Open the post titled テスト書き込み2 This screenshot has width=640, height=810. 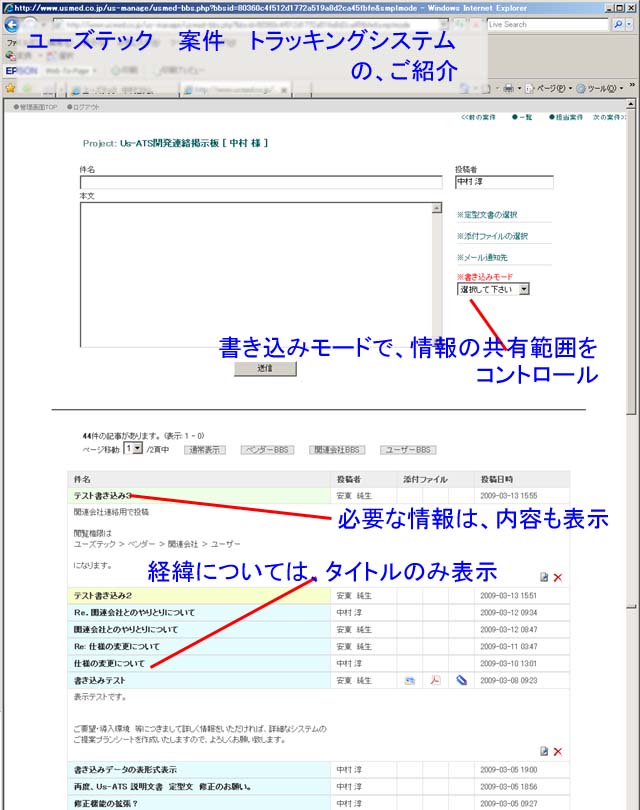[102, 596]
